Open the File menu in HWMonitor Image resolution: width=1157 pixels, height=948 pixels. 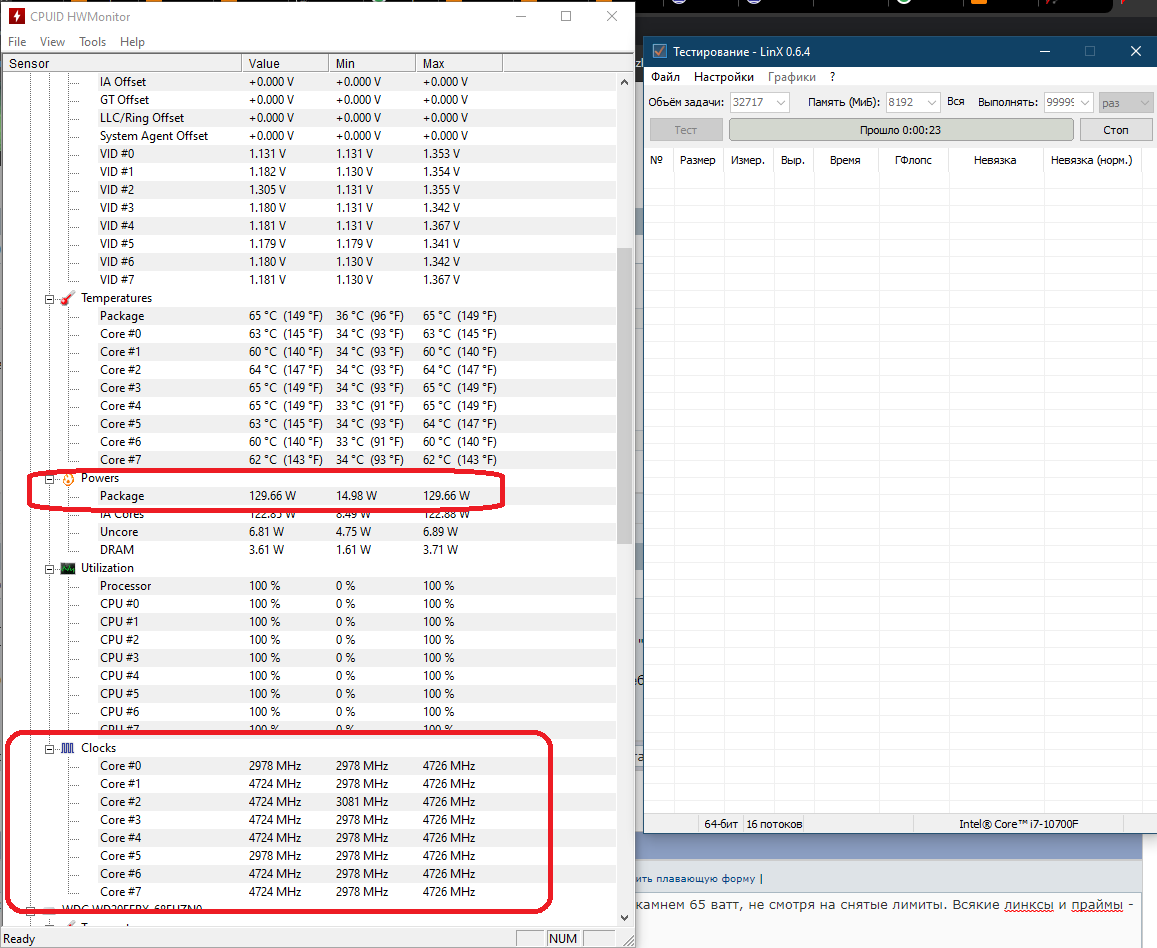17,42
